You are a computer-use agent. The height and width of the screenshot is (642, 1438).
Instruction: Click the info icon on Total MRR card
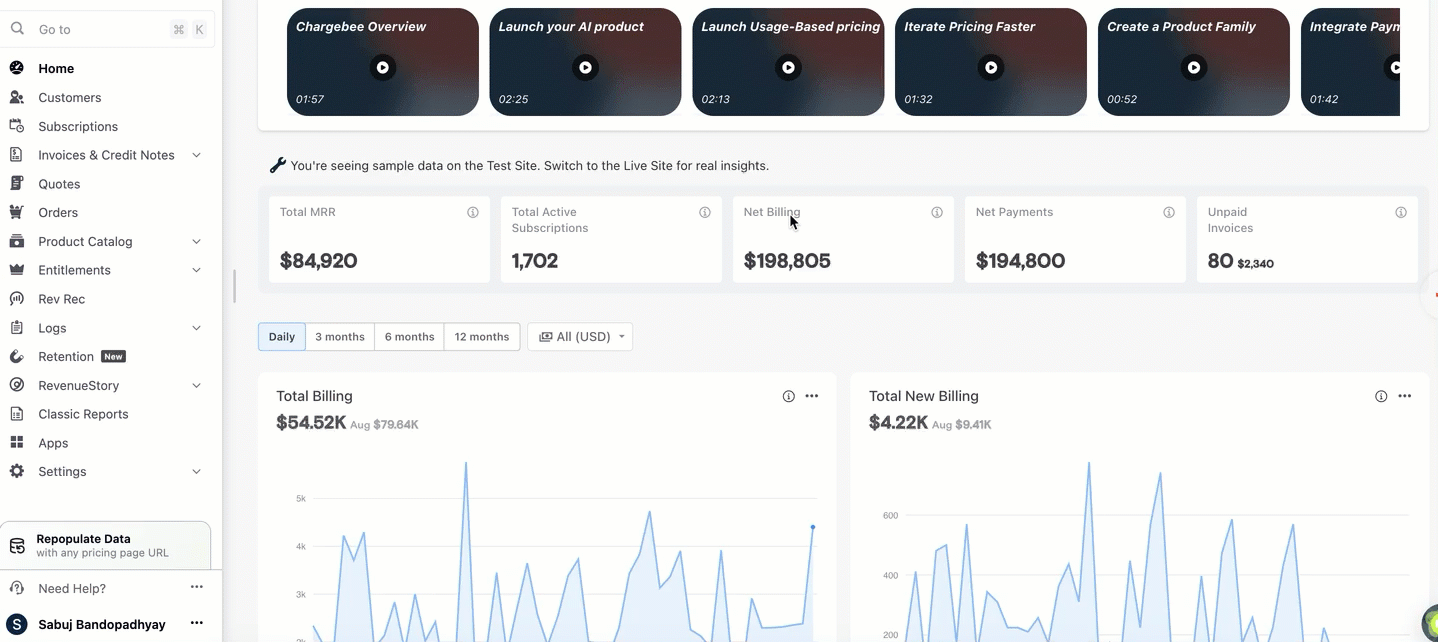pos(473,212)
